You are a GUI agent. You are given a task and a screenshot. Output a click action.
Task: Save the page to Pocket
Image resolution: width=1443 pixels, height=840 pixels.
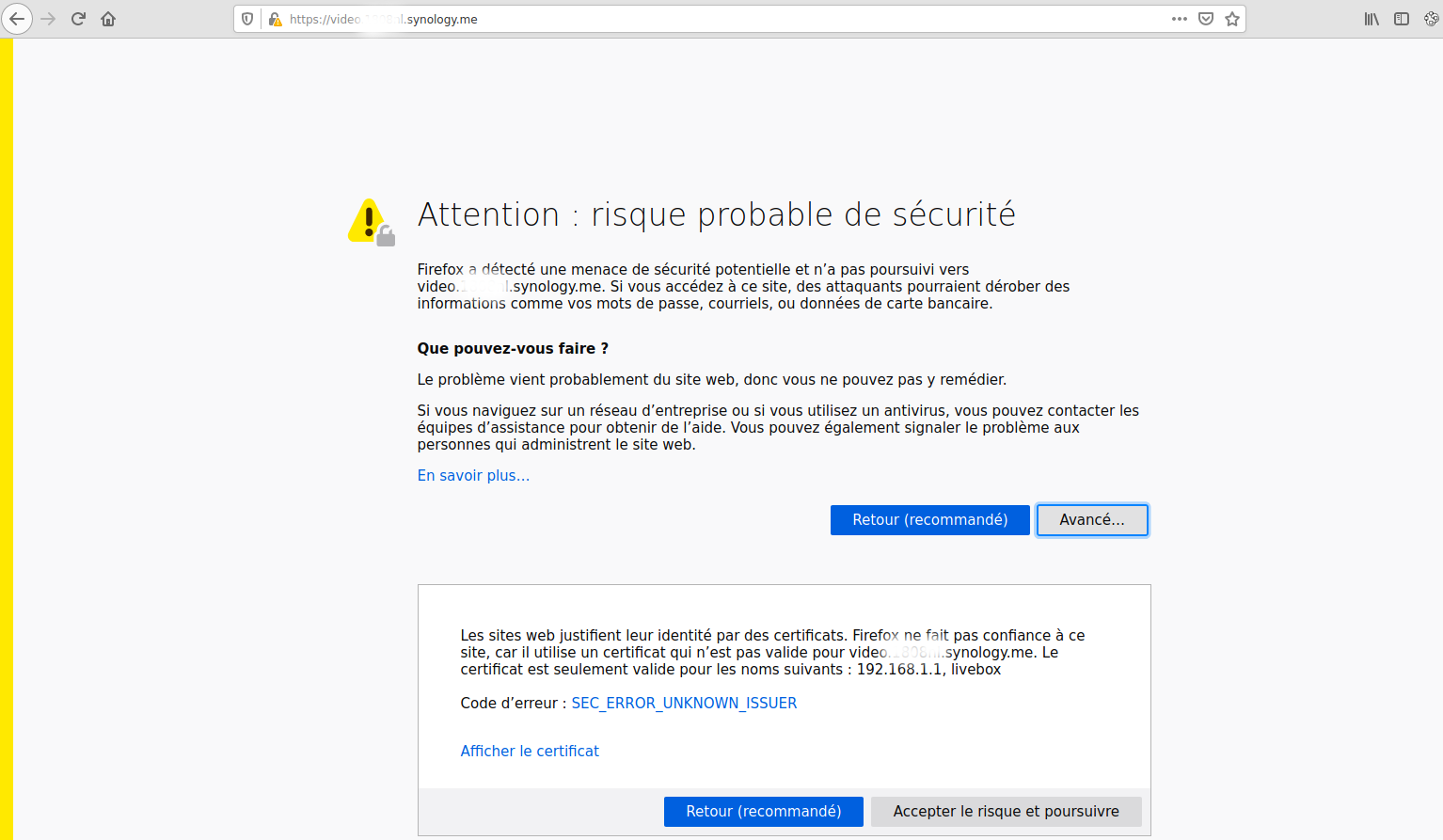1206,19
